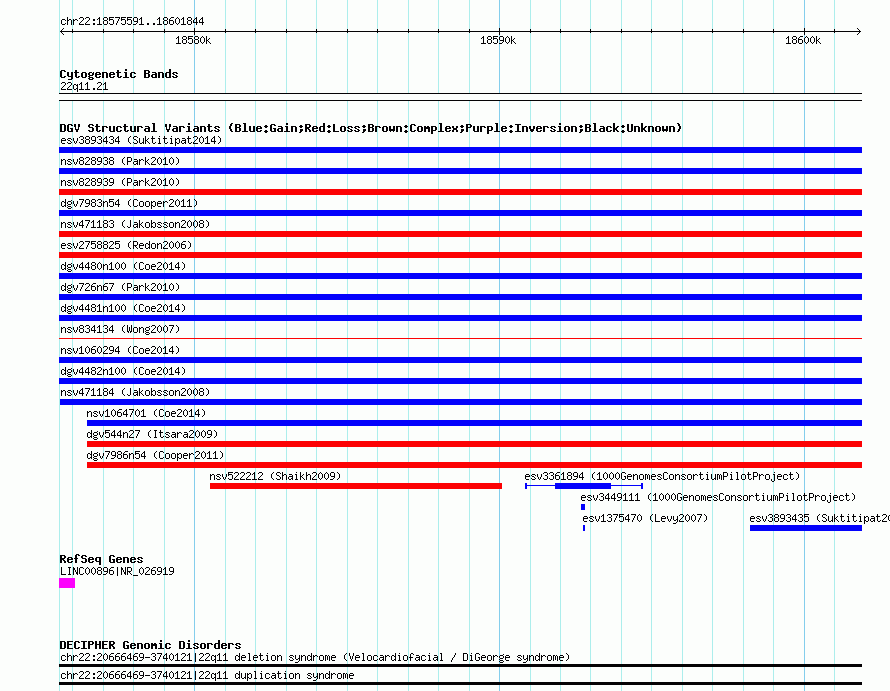
Task: Select the 22q11.21 band label
Action: tap(84, 86)
